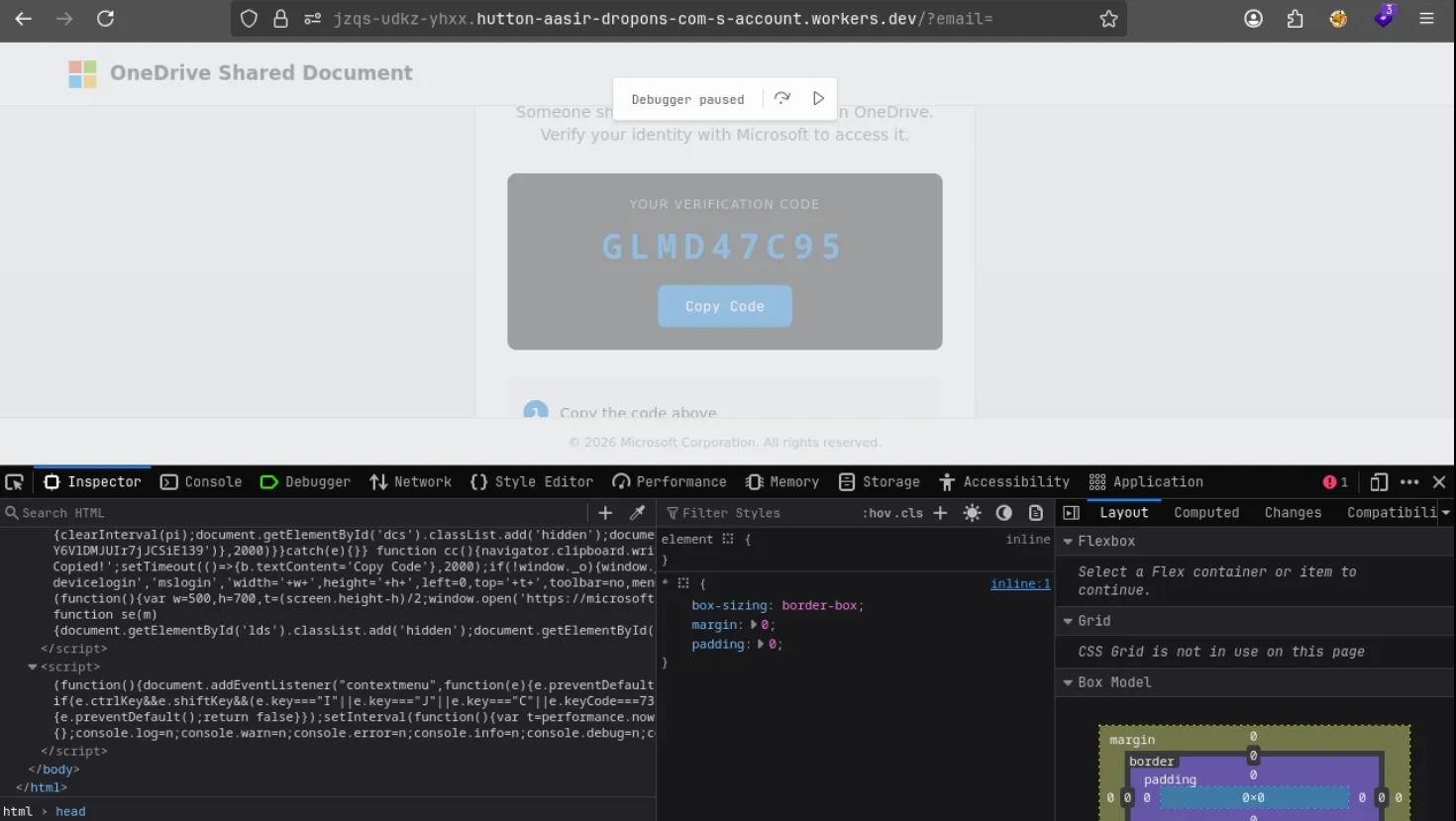Switch to the Console tab

[201, 482]
